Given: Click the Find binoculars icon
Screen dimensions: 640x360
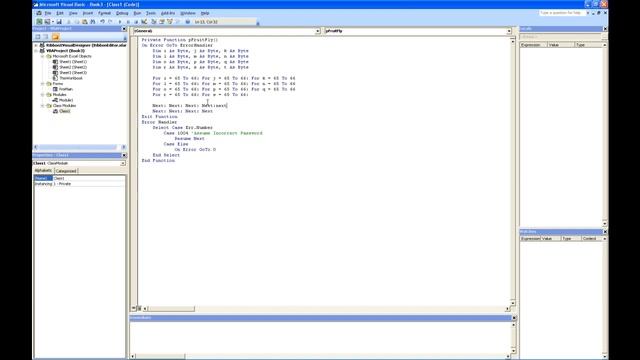Looking at the screenshot, I should (93, 22).
